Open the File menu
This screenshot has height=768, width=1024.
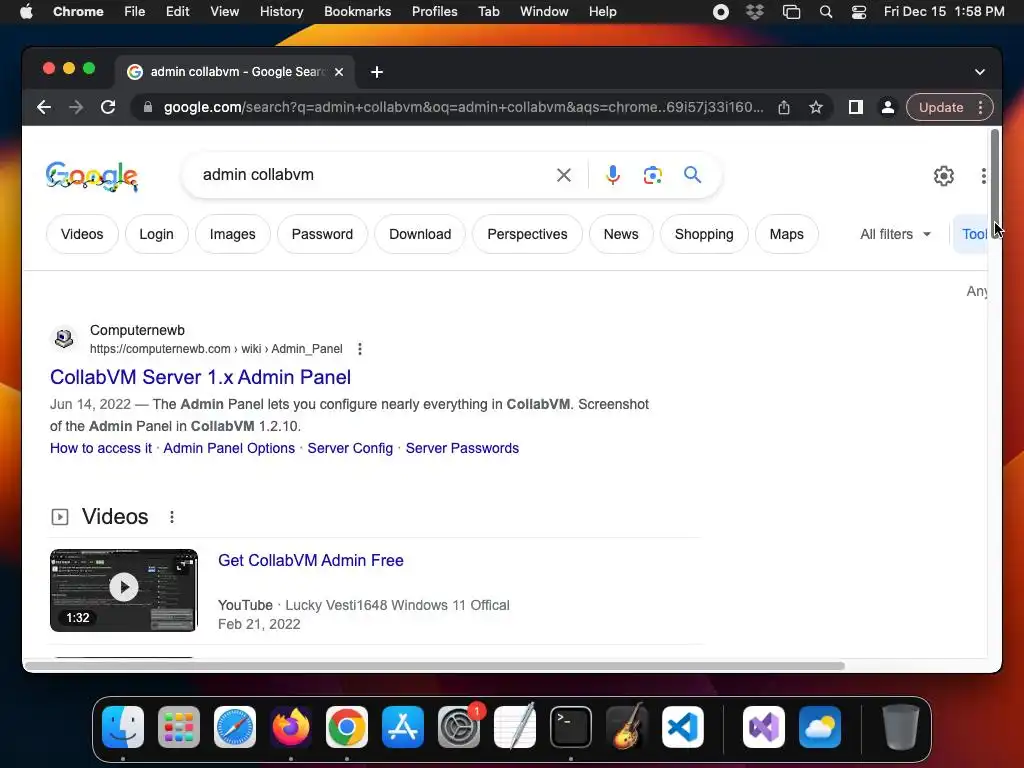135,12
